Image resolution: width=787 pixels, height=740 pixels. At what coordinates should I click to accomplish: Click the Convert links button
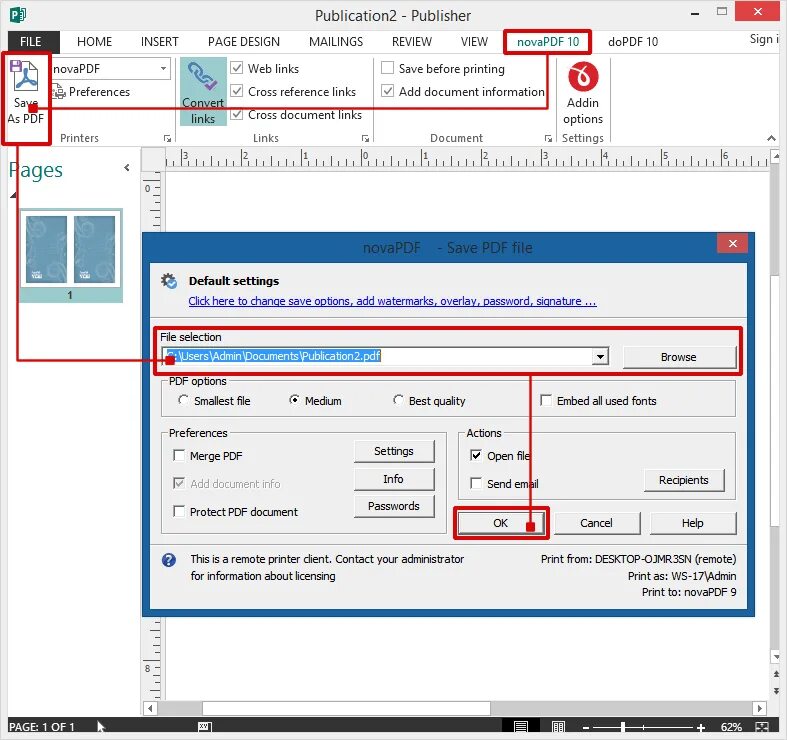point(203,92)
